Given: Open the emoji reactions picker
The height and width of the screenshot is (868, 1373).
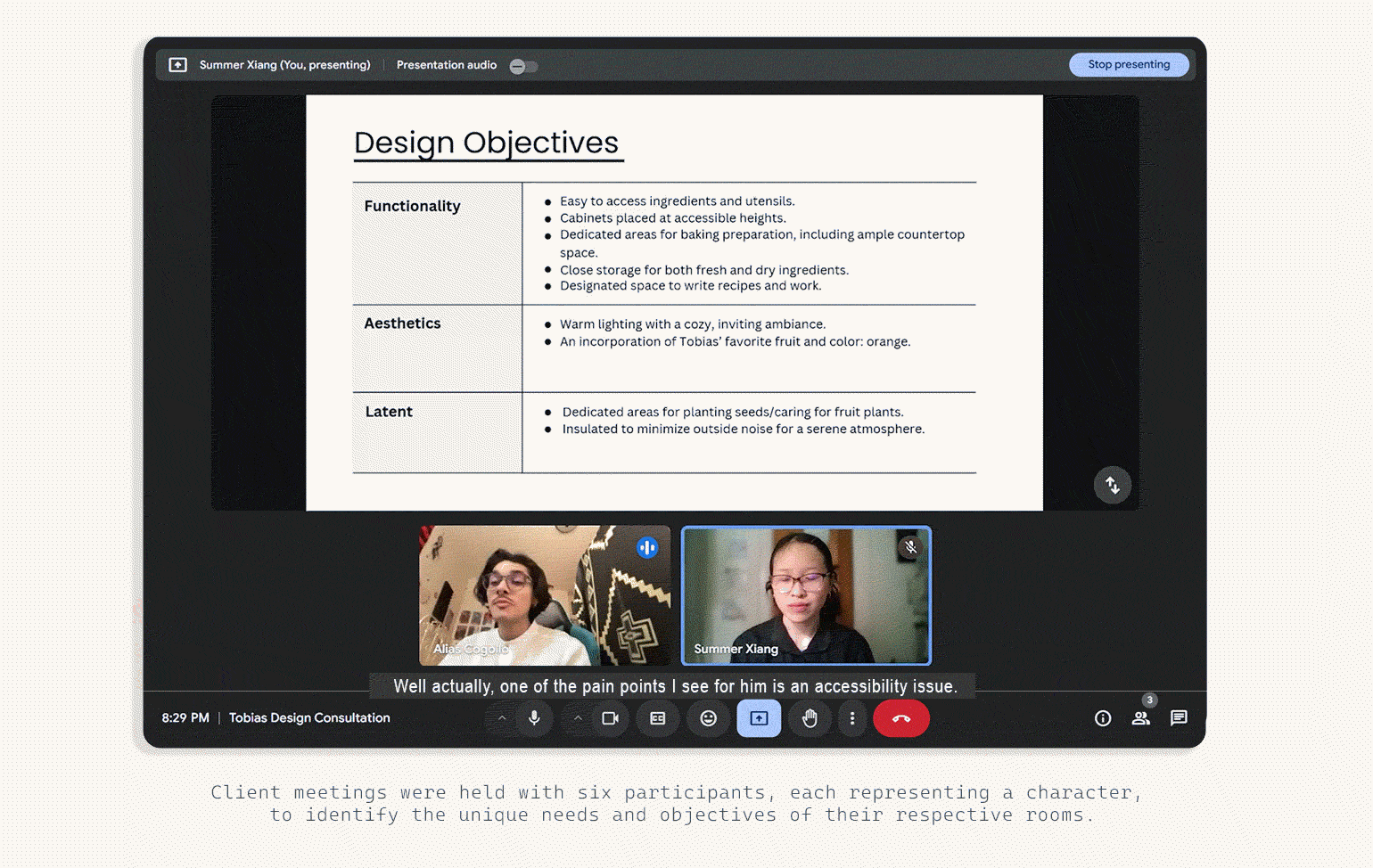Looking at the screenshot, I should [709, 718].
